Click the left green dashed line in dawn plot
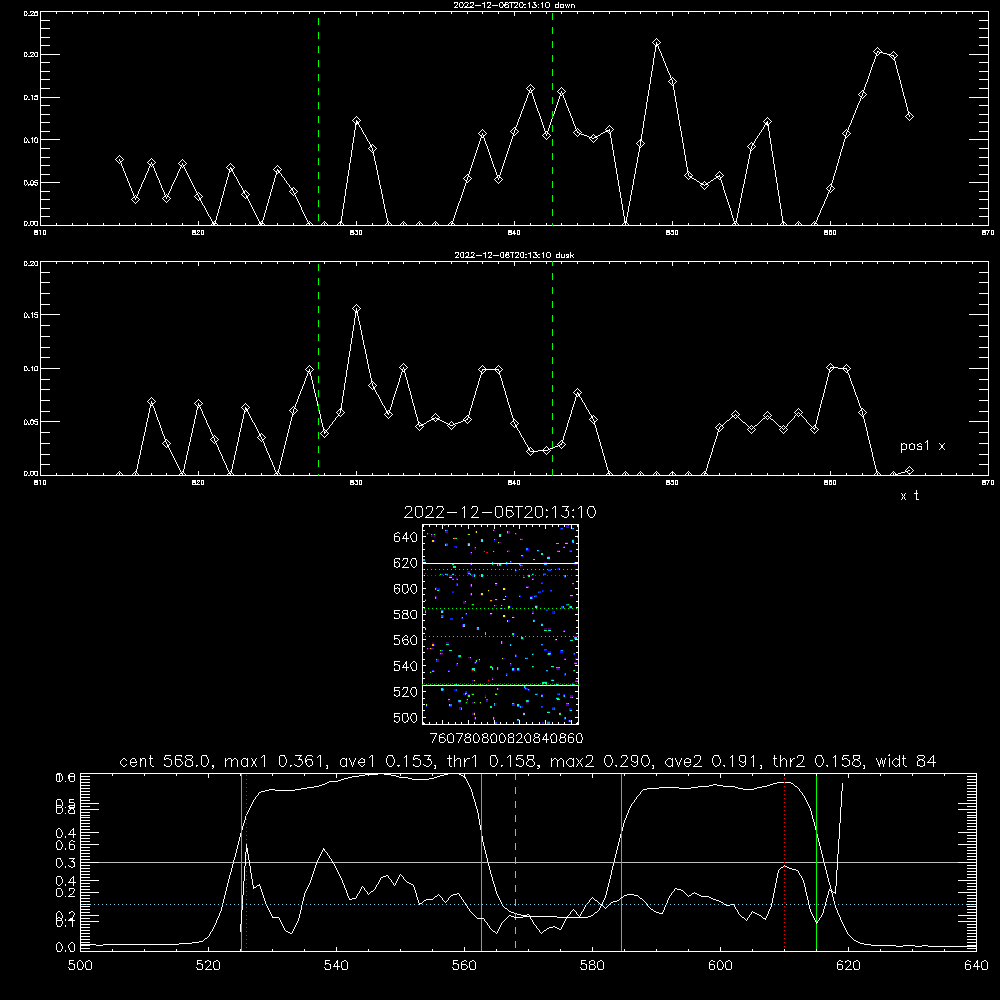 [318, 118]
